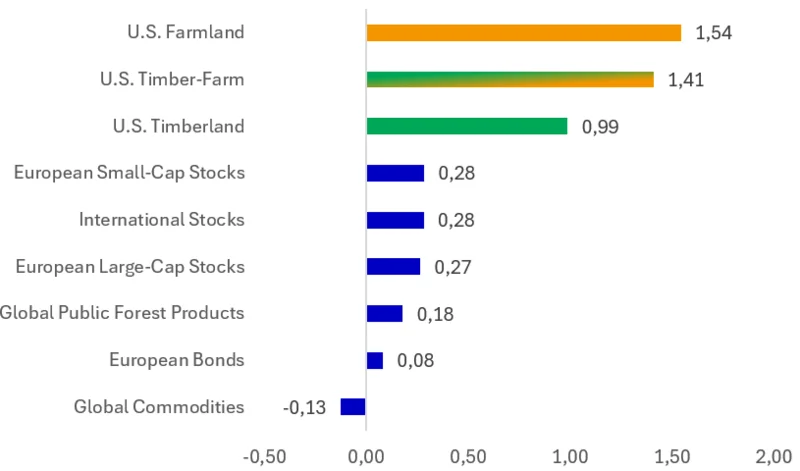The image size is (800, 471).
Task: Click the "European Bonds" category label
Action: click(x=176, y=359)
